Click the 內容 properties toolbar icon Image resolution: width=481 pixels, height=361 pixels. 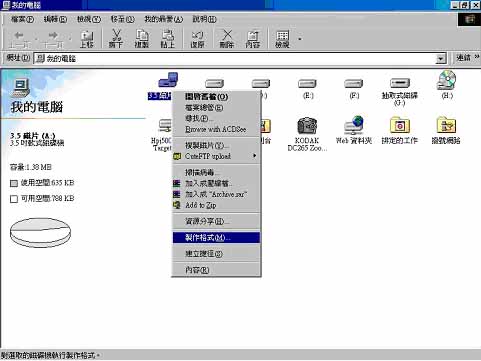[253, 39]
